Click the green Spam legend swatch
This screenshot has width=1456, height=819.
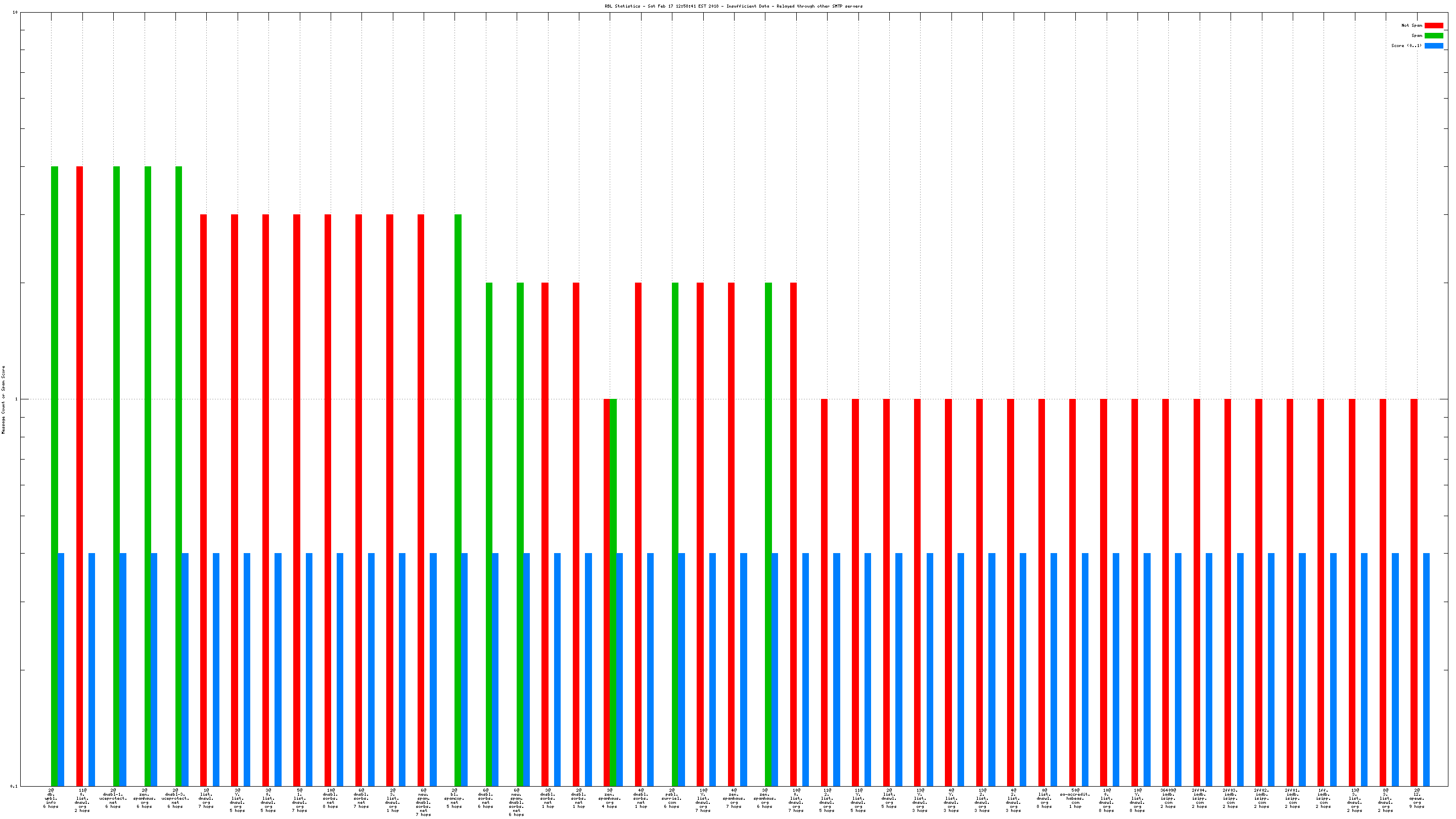tap(1433, 35)
